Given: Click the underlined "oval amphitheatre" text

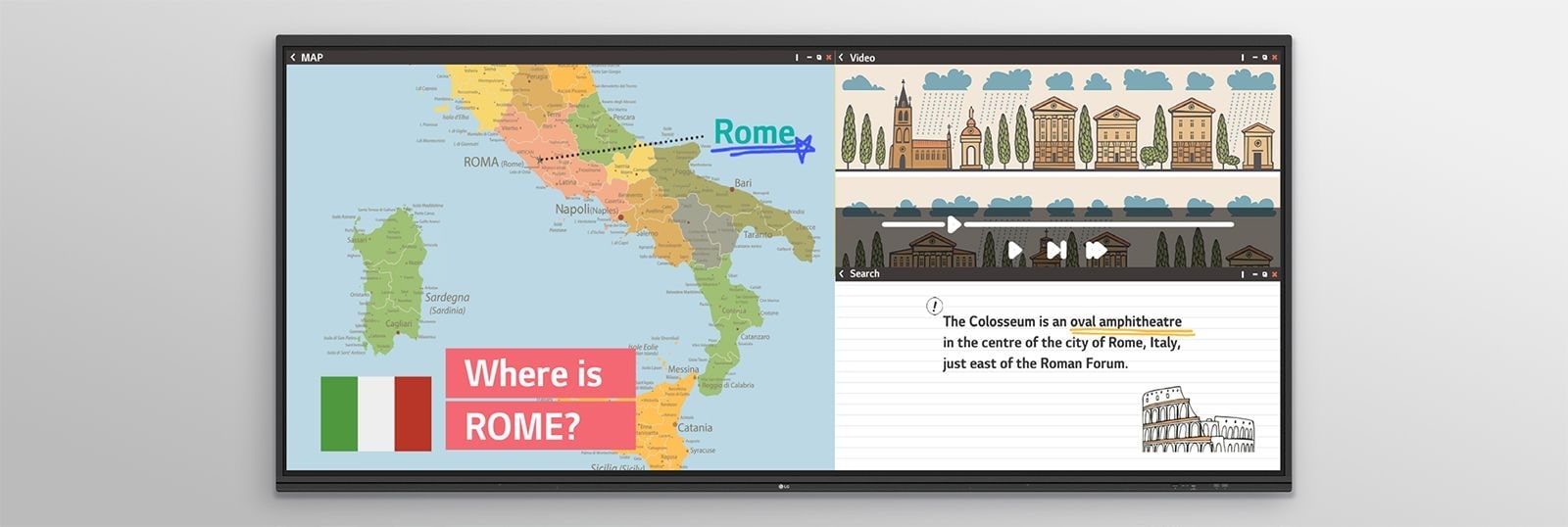Looking at the screenshot, I should (x=1125, y=322).
